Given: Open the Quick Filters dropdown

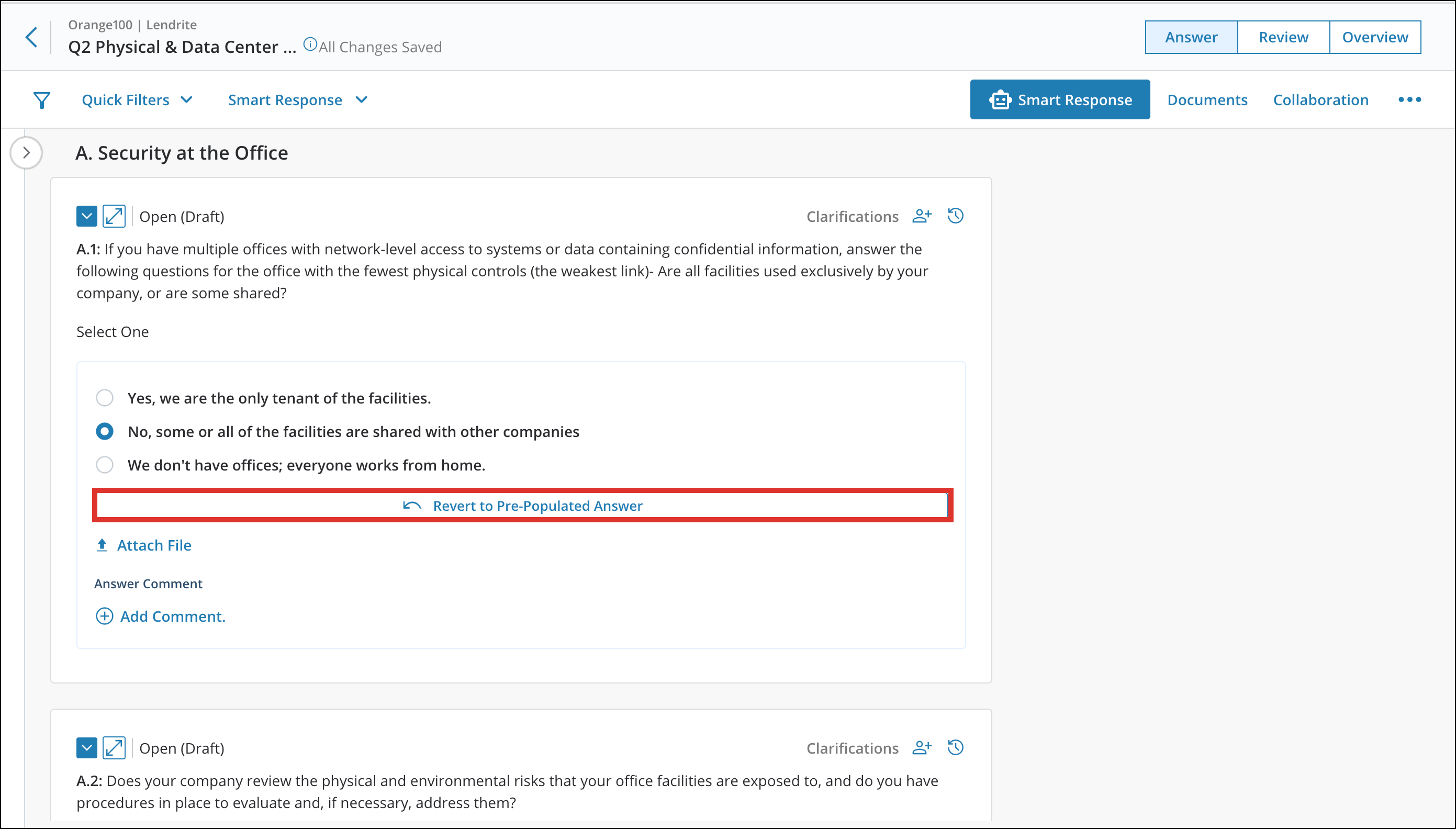Looking at the screenshot, I should (x=137, y=100).
